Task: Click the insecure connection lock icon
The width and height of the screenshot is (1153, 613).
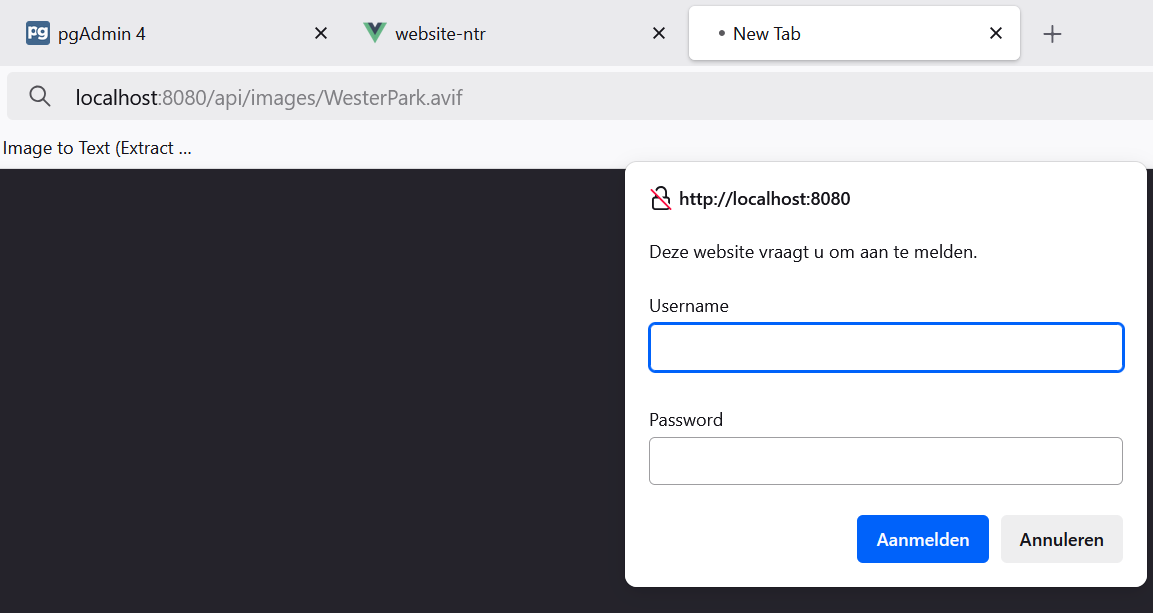Action: pyautogui.click(x=660, y=199)
